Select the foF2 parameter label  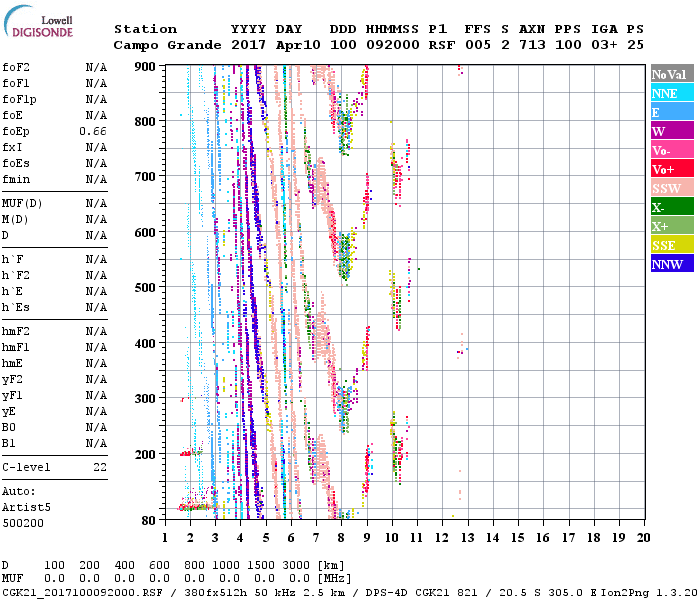click(16, 67)
